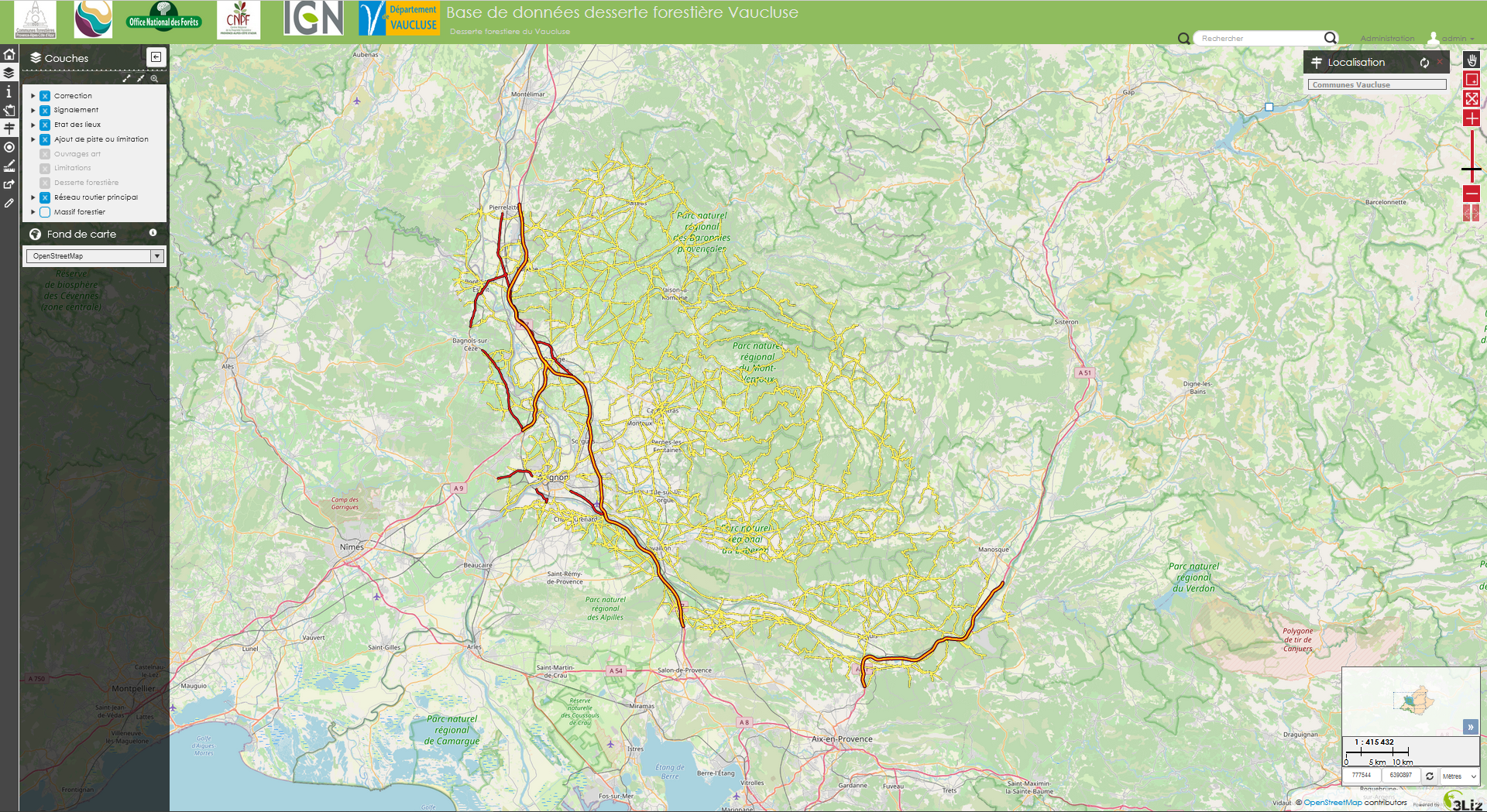Open the Home icon in left sidebar
Image resolution: width=1487 pixels, height=812 pixels.
9,54
